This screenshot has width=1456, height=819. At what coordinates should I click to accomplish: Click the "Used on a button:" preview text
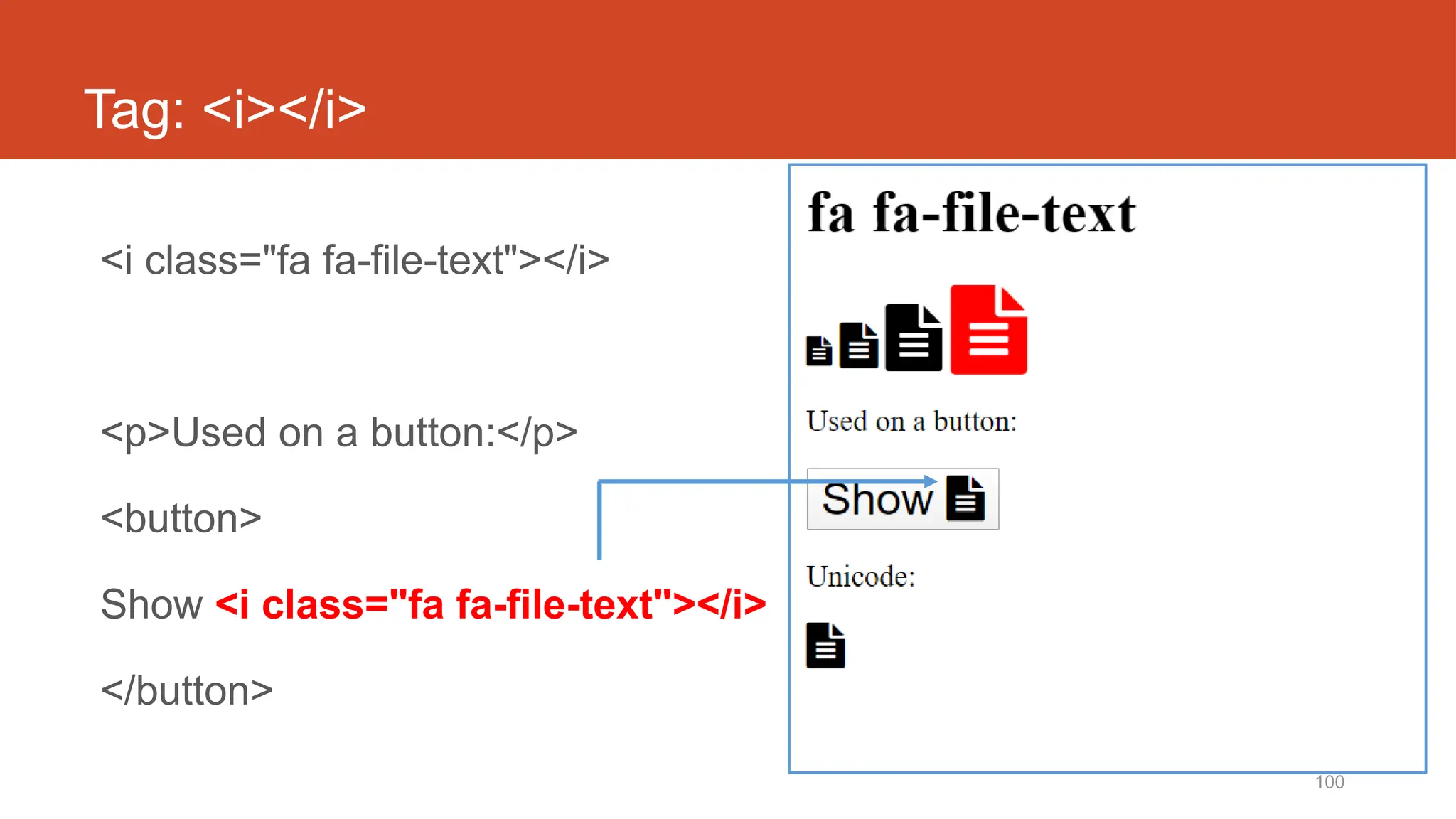coord(911,421)
